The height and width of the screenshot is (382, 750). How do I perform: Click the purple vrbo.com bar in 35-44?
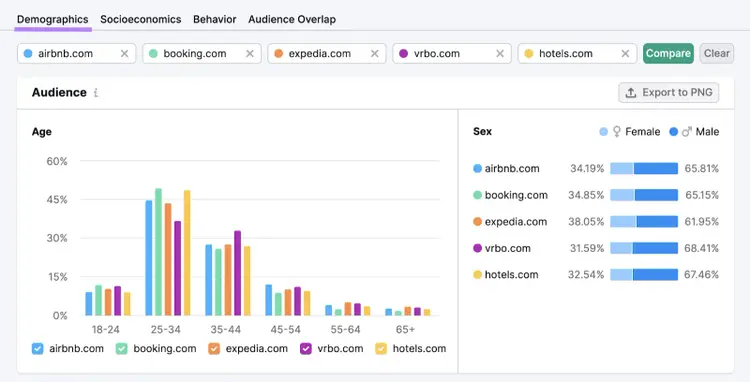(x=238, y=273)
